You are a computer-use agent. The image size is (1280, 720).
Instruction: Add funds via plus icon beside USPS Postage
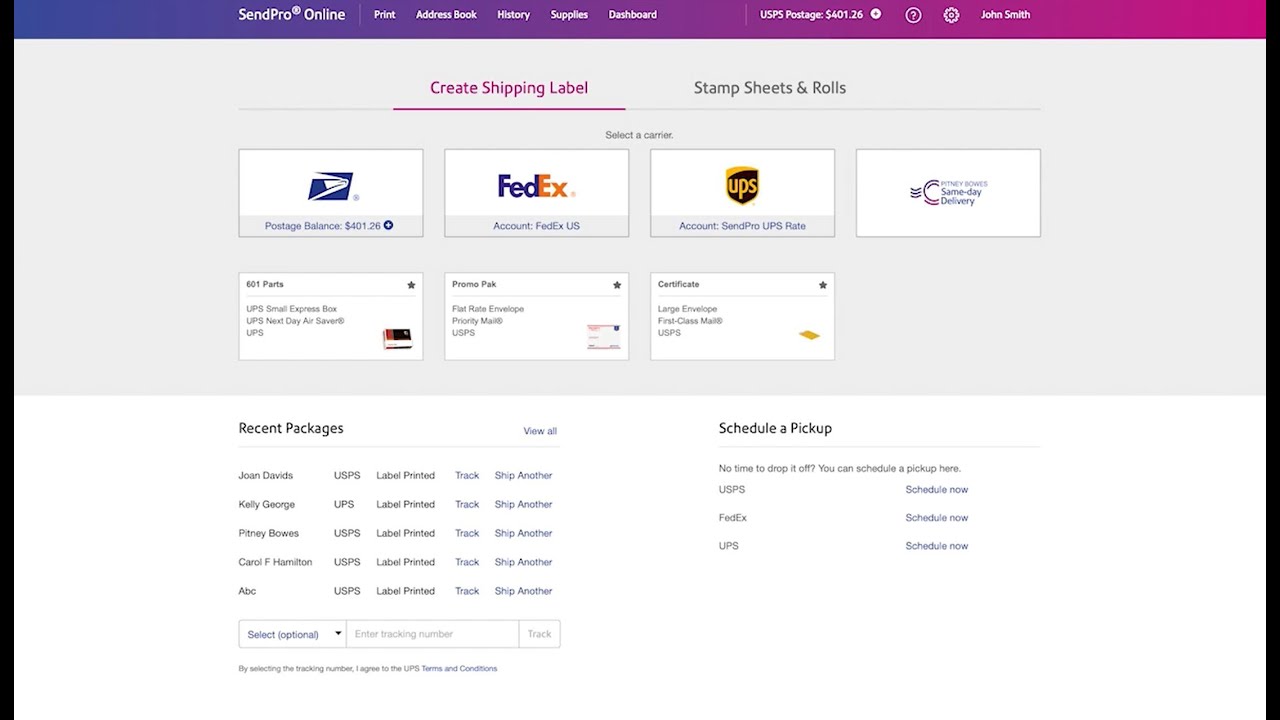tap(876, 14)
